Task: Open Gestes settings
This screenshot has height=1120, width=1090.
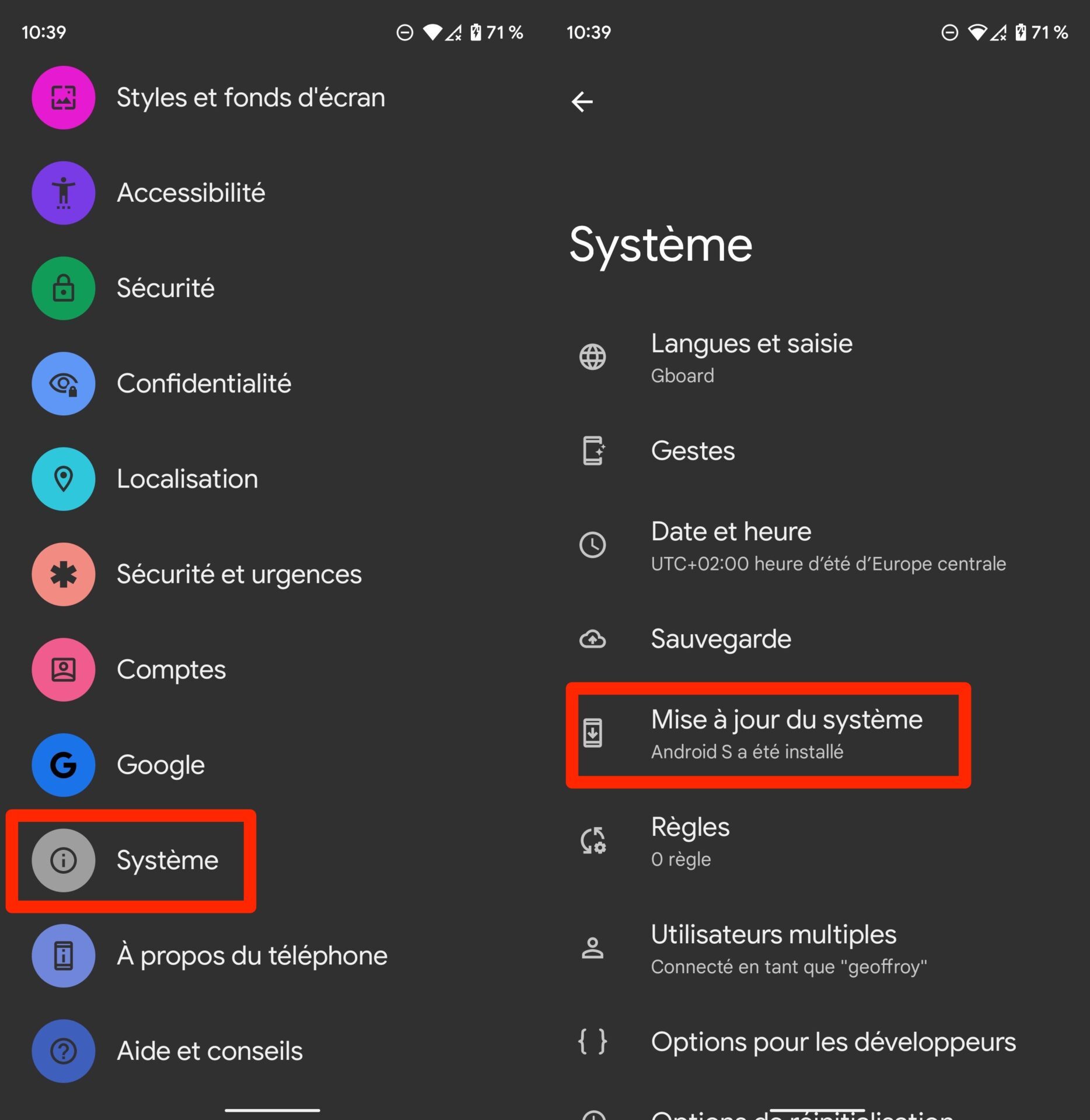Action: (817, 451)
